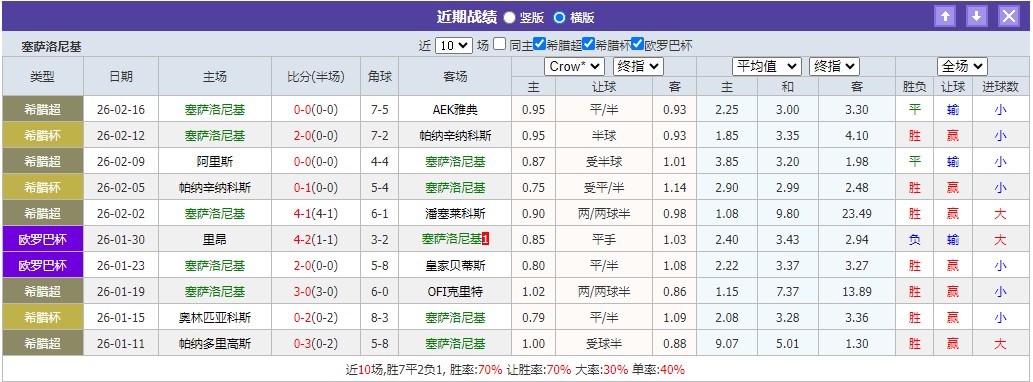The height and width of the screenshot is (382, 1033).
Task: Click score 4-1(4-1) against 潘塞莱科斯
Action: coord(316,213)
